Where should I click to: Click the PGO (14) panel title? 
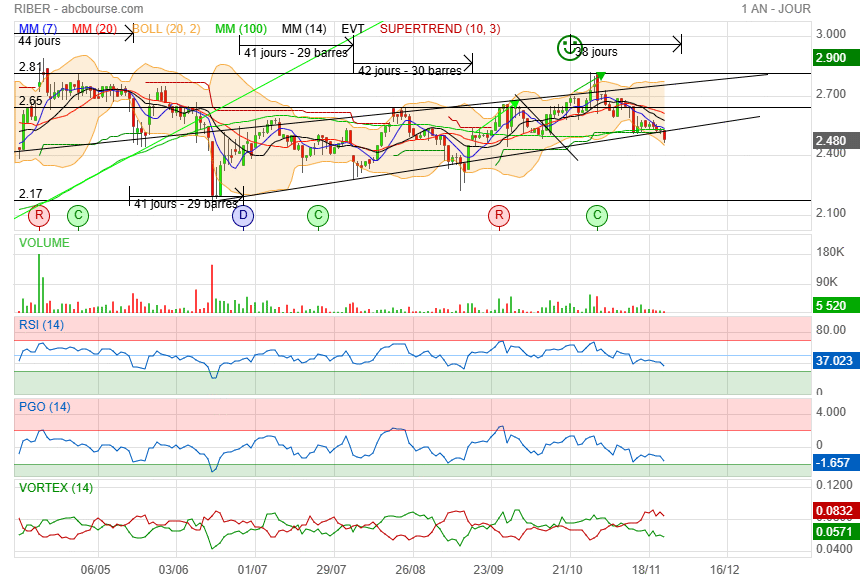pyautogui.click(x=45, y=406)
